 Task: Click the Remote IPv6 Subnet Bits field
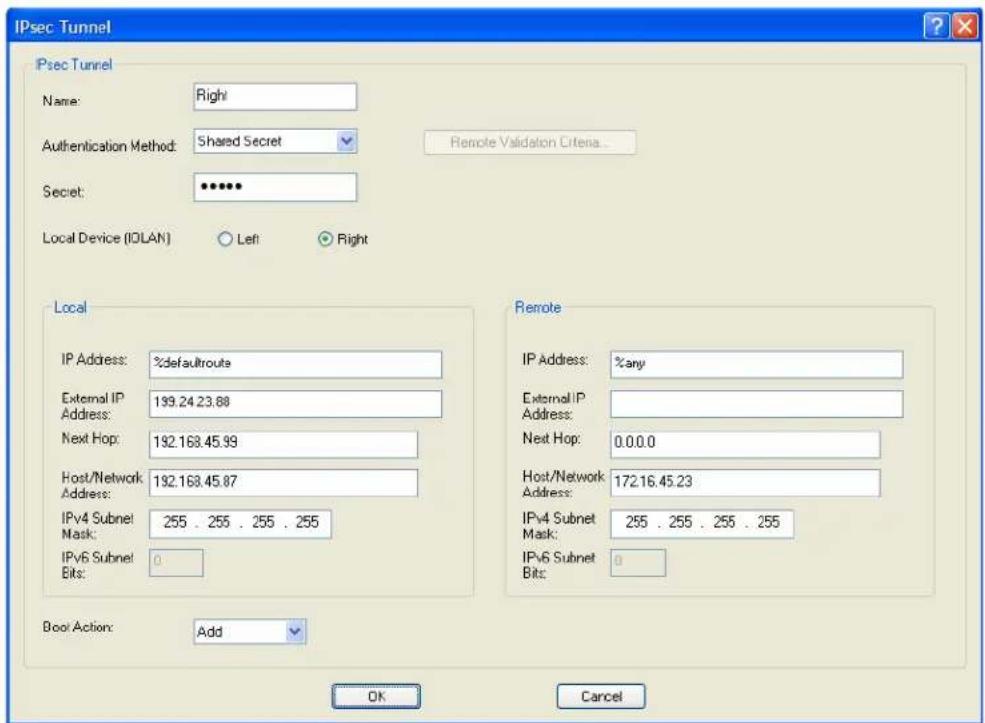click(638, 563)
